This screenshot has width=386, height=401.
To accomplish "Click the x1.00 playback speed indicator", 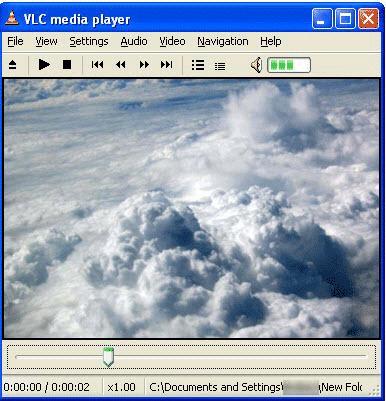I will click(x=121, y=387).
